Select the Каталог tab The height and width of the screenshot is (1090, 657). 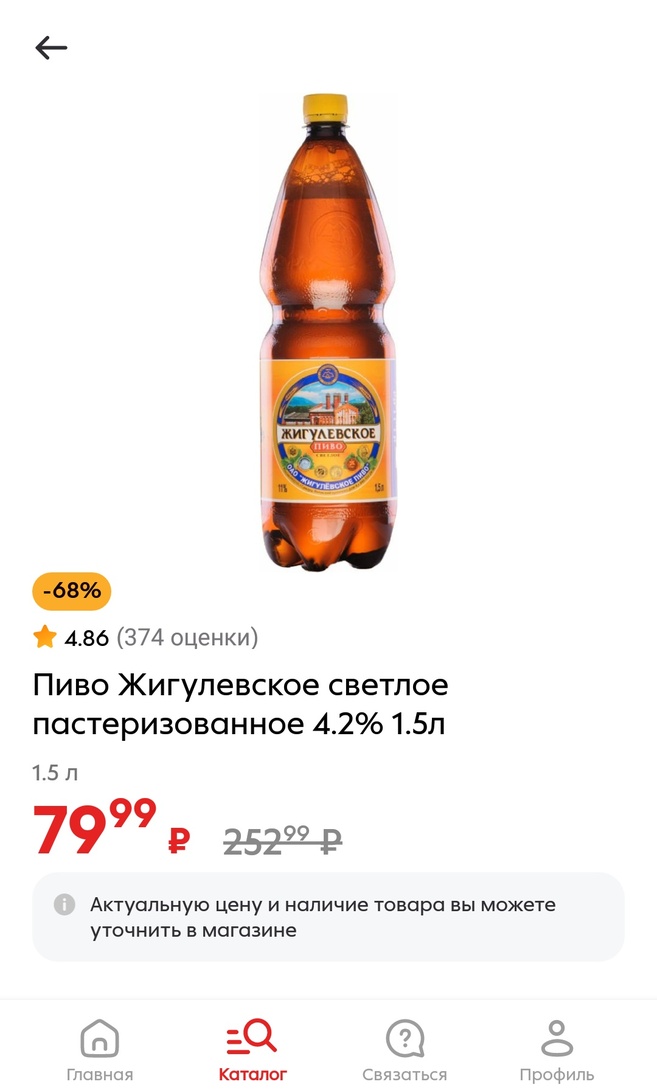pos(252,1050)
